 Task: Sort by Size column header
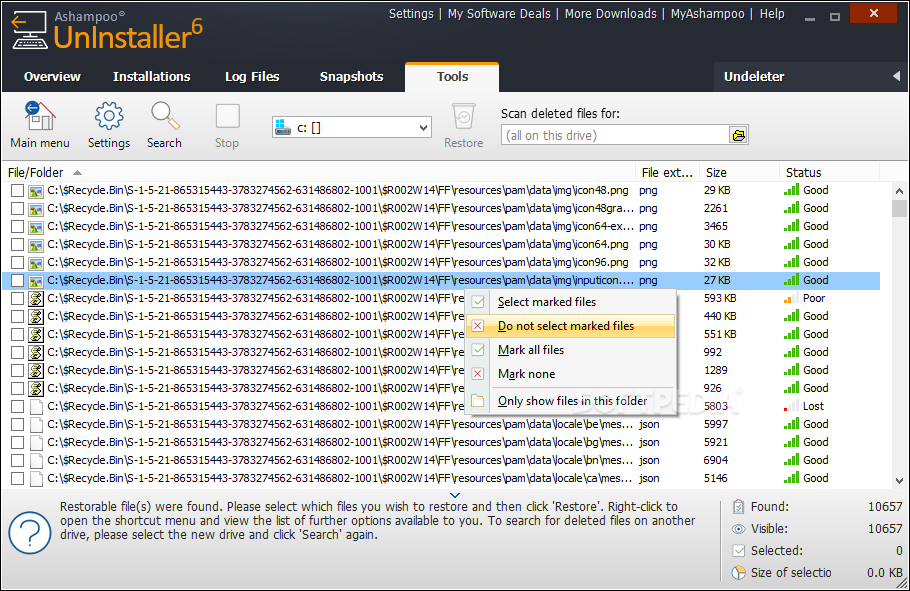pos(739,172)
